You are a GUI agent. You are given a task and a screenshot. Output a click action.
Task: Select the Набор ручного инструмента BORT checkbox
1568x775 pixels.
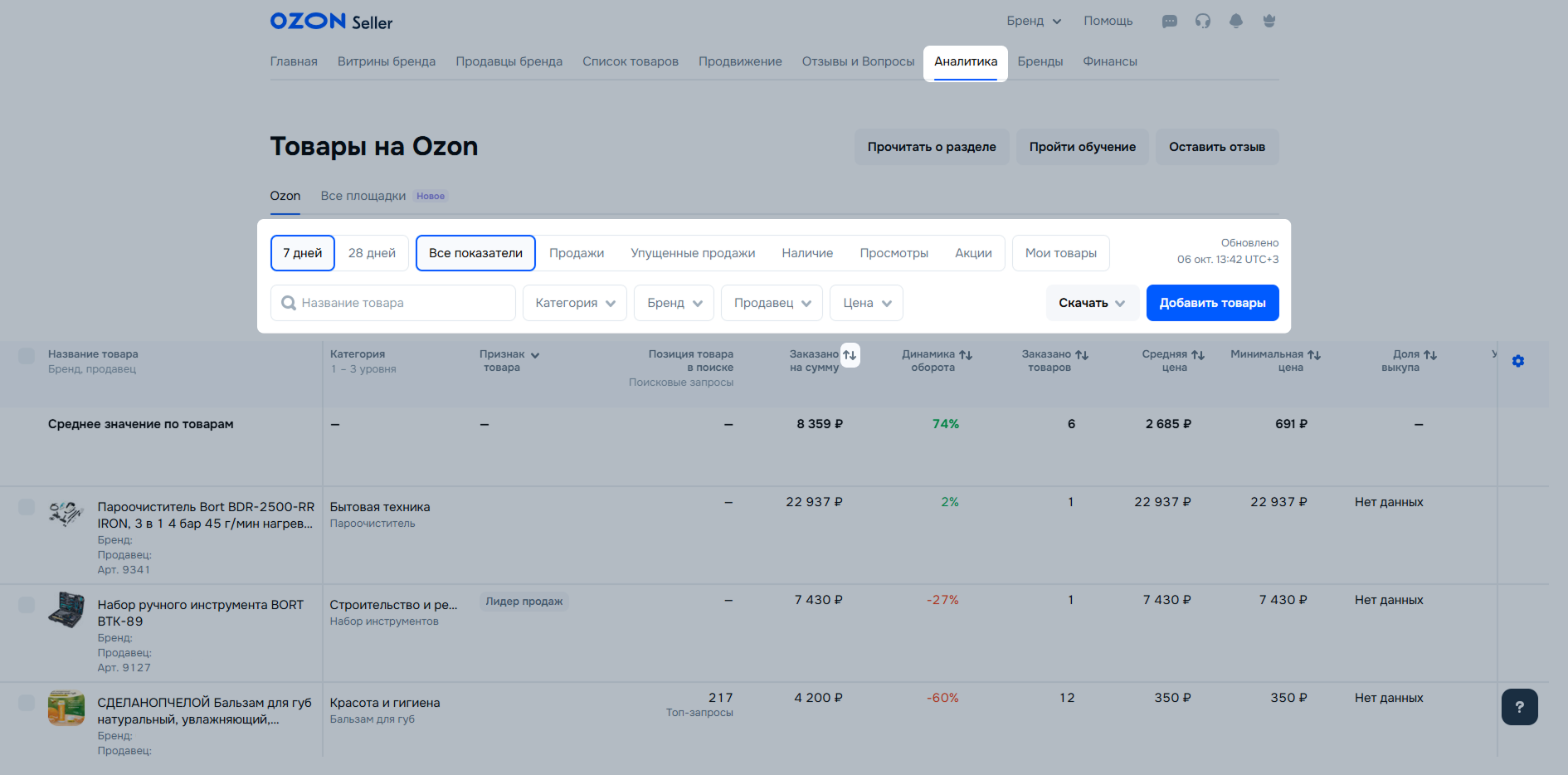[27, 605]
